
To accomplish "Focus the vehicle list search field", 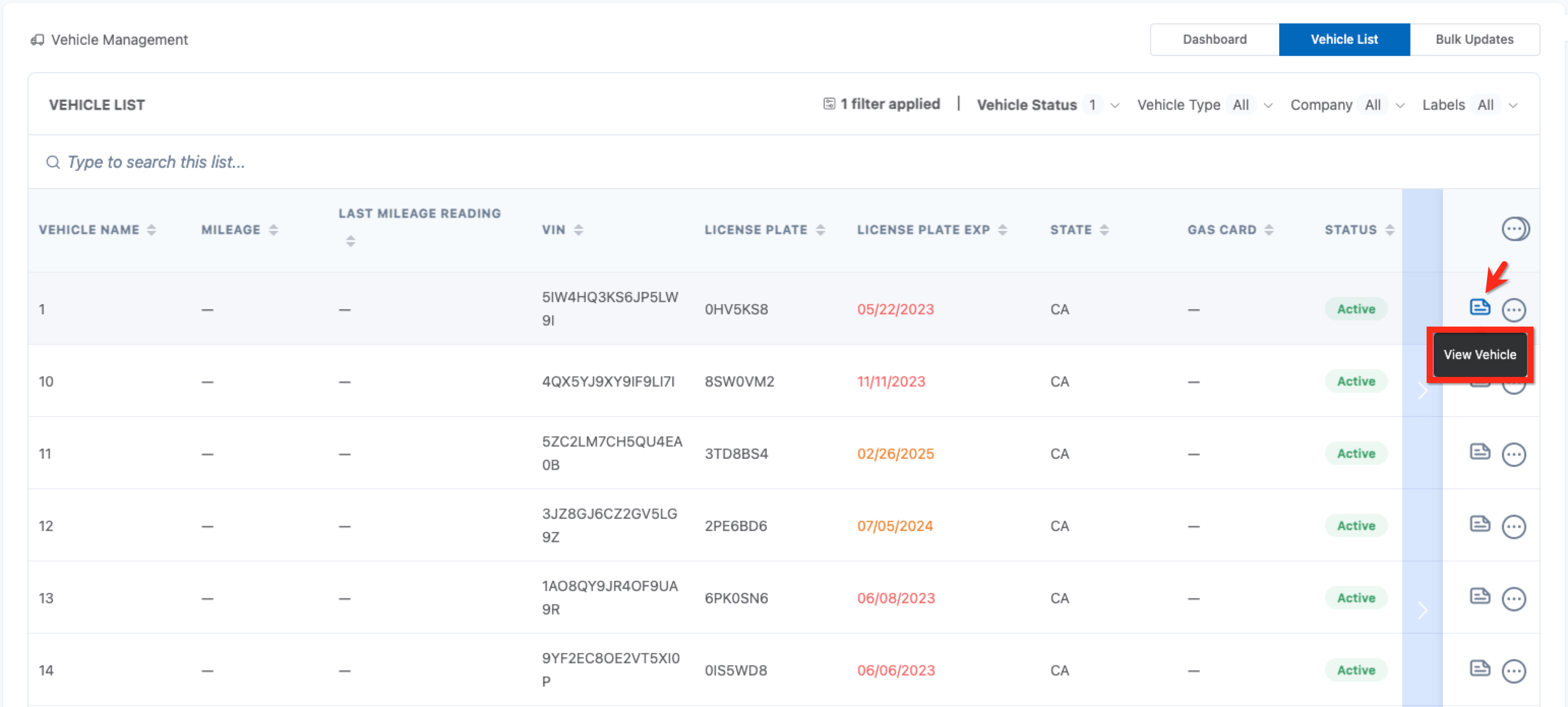I will 156,162.
